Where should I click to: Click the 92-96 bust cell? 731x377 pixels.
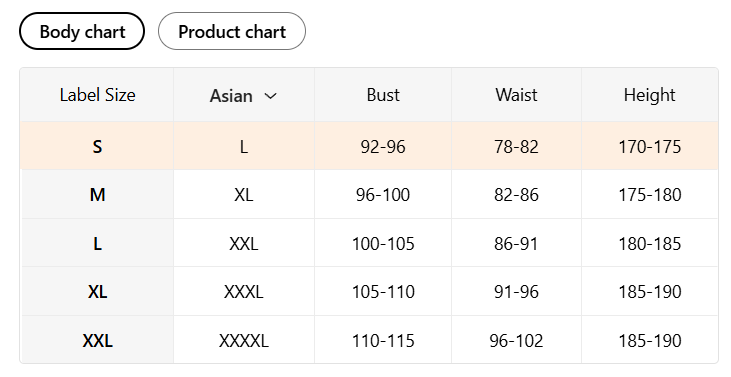click(x=383, y=147)
